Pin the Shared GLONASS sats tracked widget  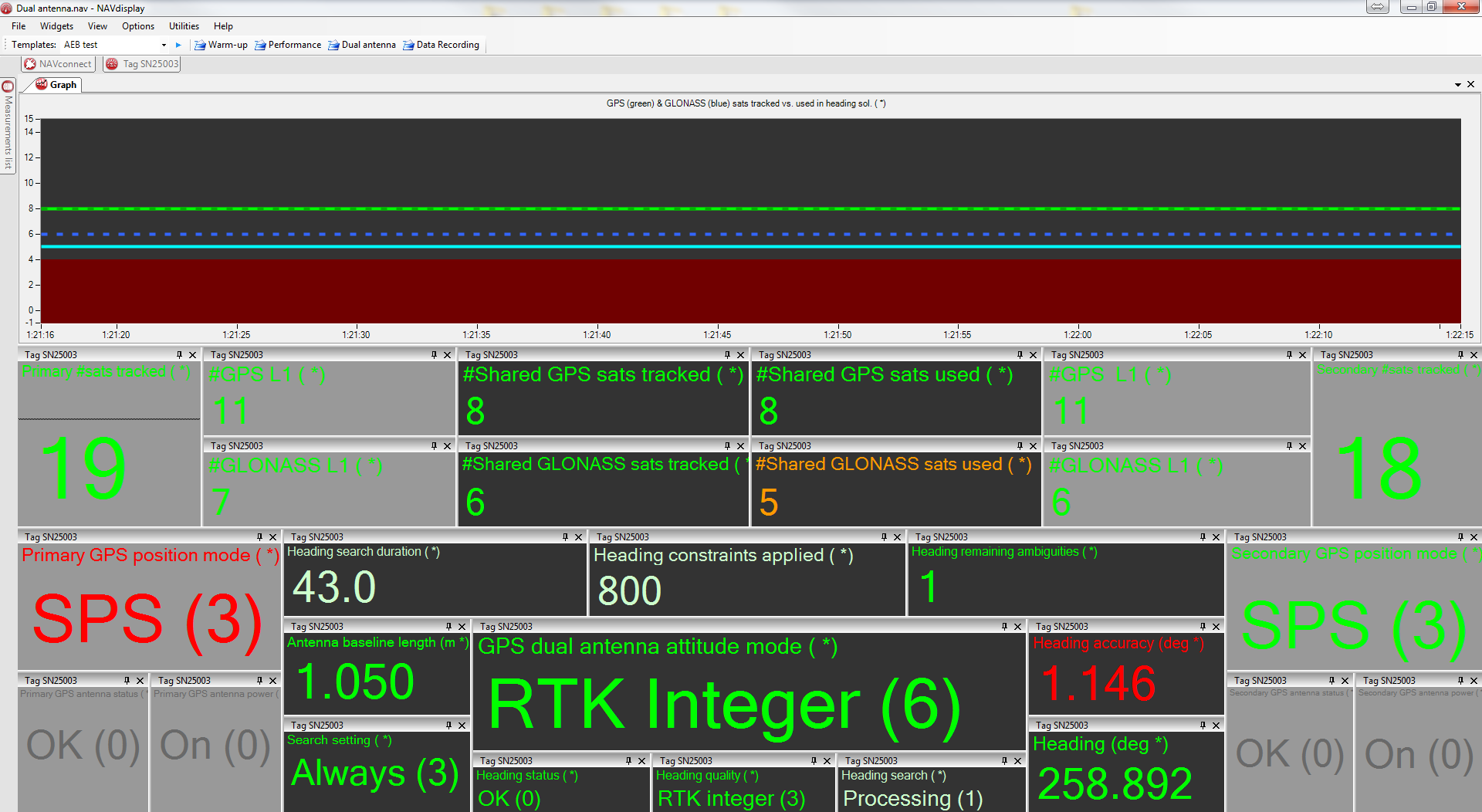[727, 446]
